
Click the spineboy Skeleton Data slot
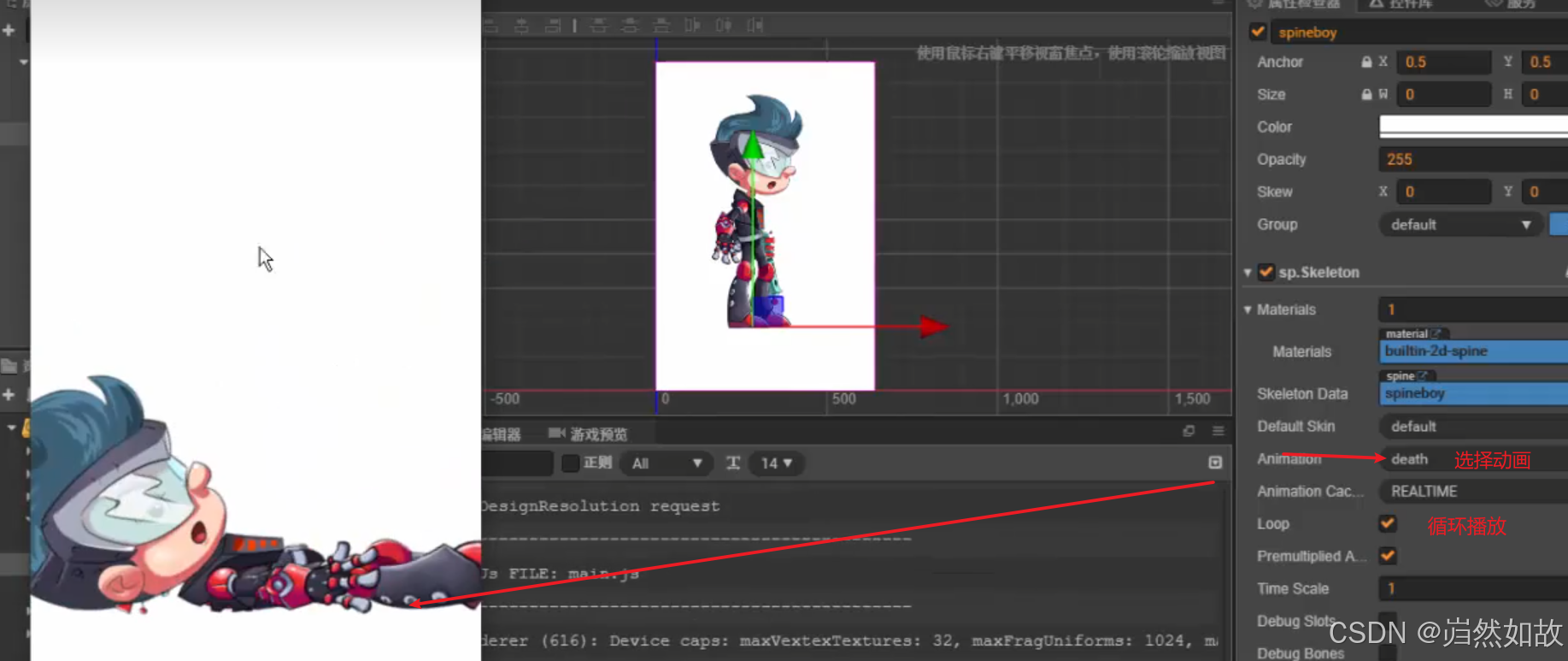pos(1473,393)
